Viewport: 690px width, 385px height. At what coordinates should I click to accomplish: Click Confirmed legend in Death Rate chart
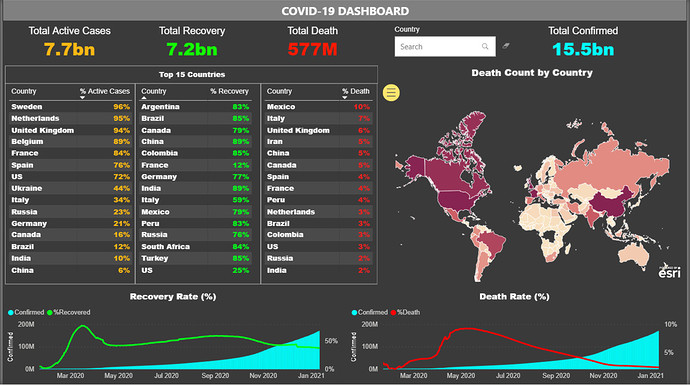pyautogui.click(x=370, y=312)
